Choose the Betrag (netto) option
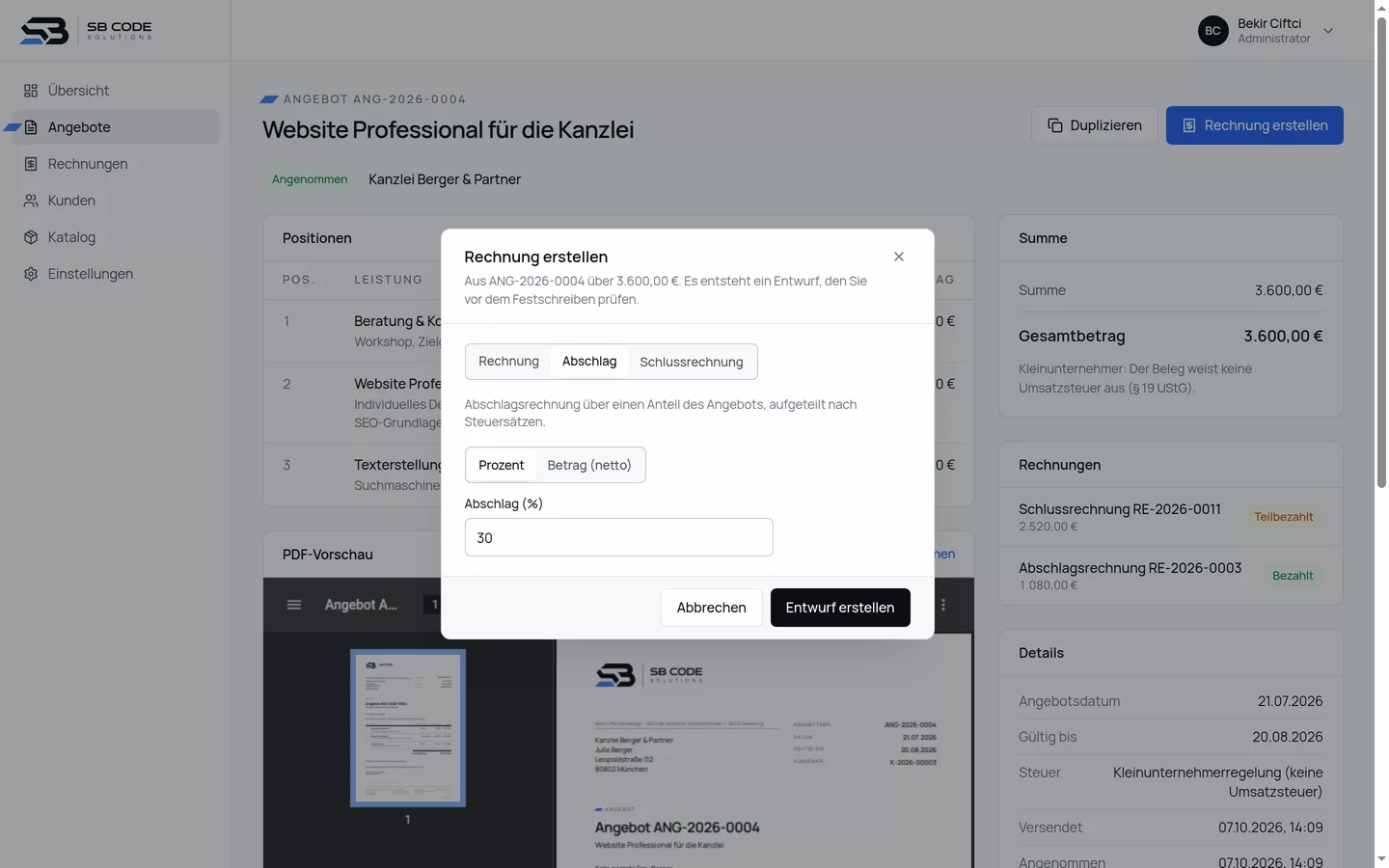The height and width of the screenshot is (868, 1389). (x=589, y=465)
